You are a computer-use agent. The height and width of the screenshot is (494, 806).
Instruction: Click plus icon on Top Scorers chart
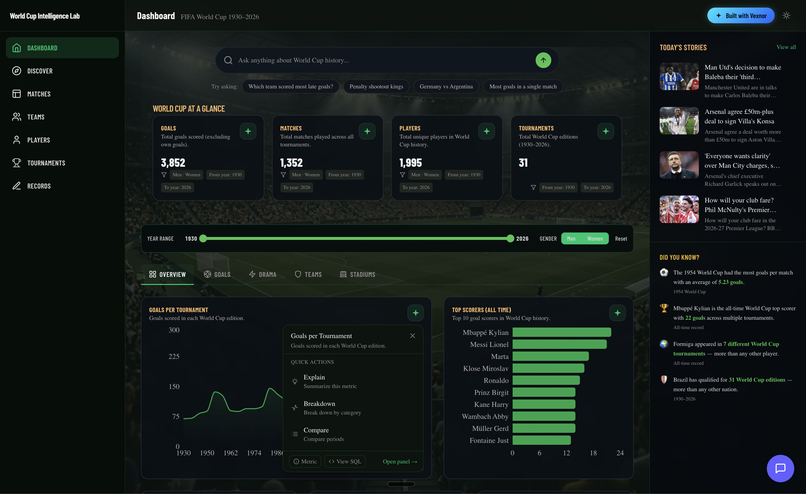tap(617, 313)
